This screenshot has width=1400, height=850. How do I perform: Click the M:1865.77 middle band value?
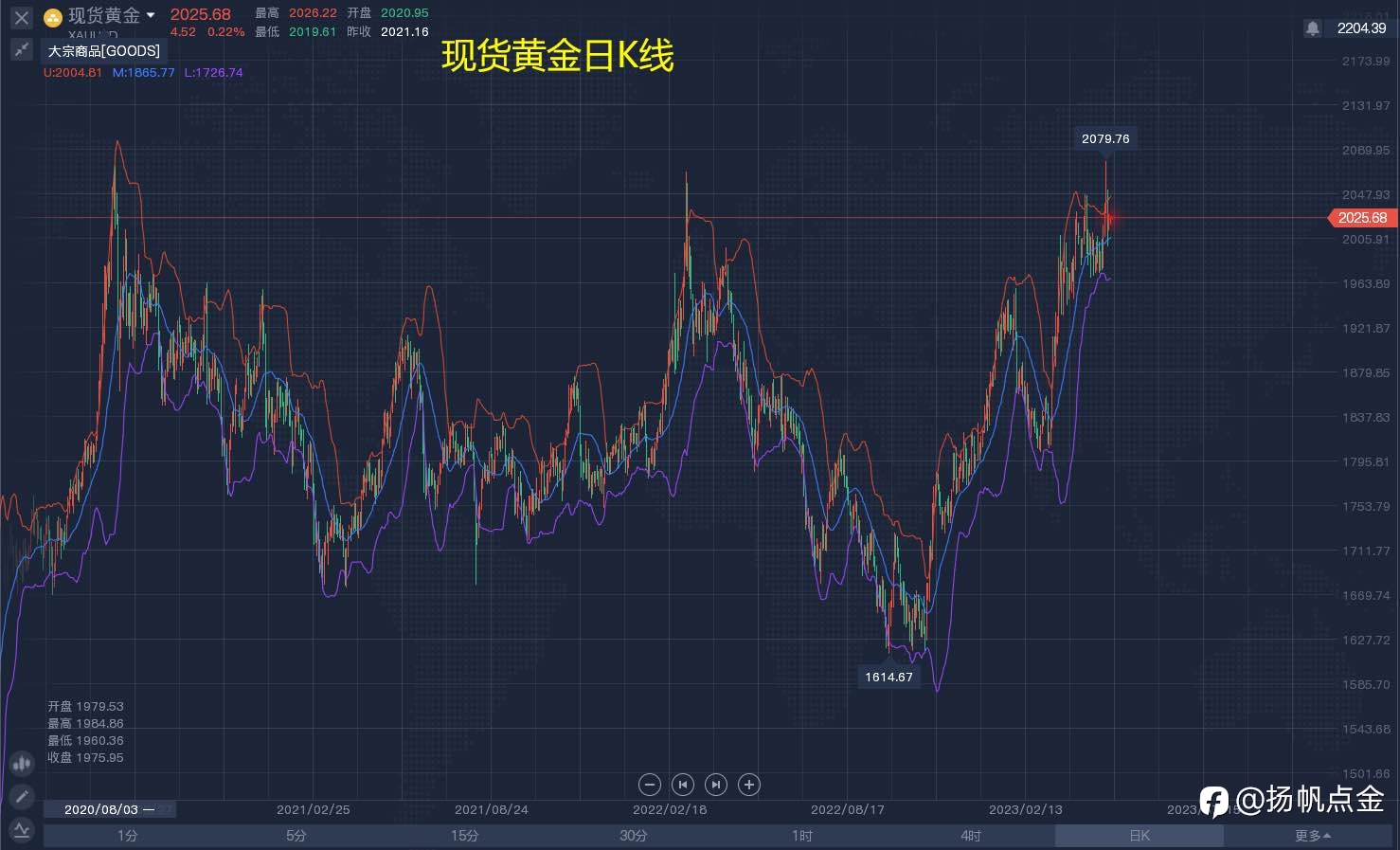click(x=143, y=73)
